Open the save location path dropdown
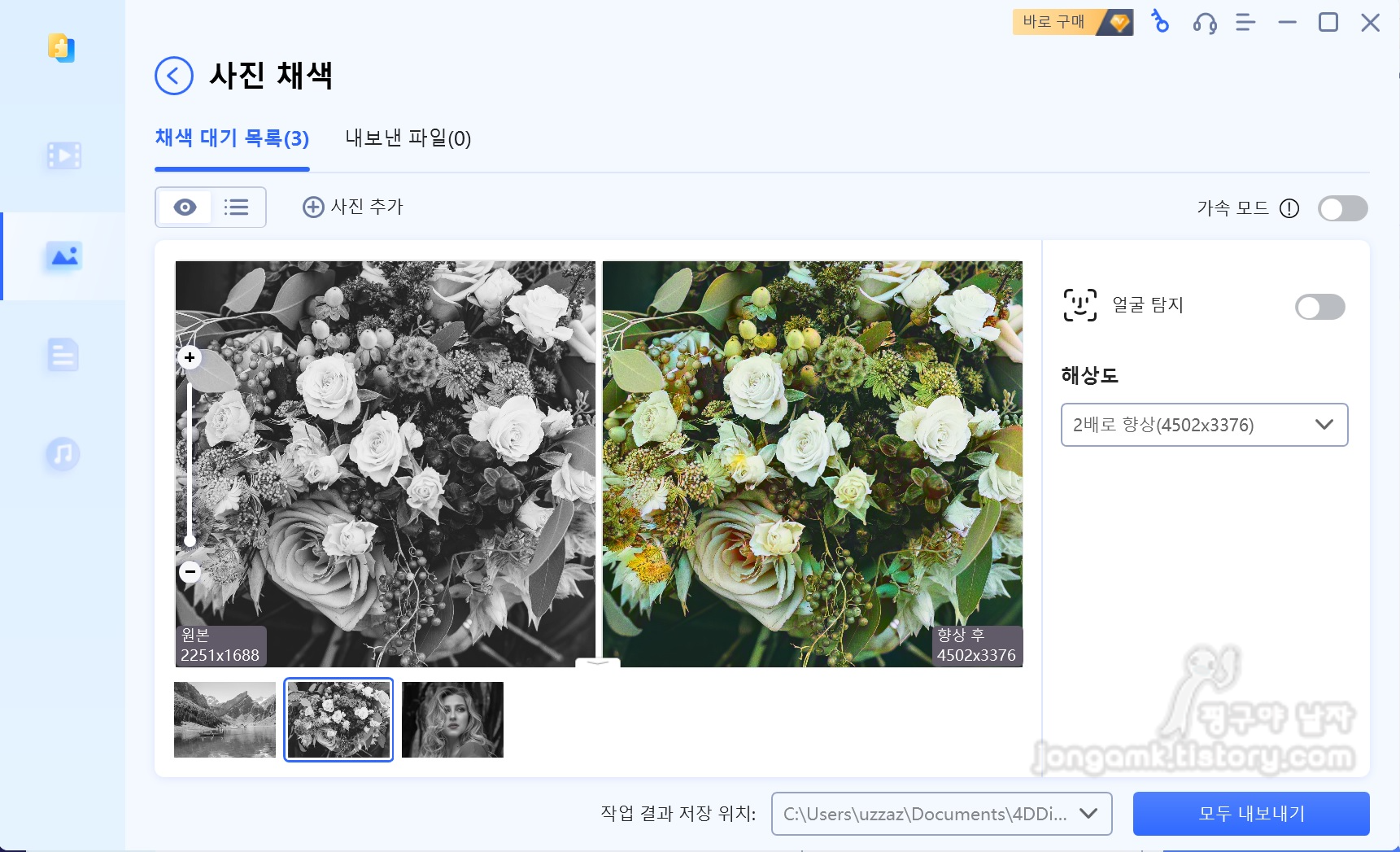Screen dimensions: 1400x852 coord(941,814)
